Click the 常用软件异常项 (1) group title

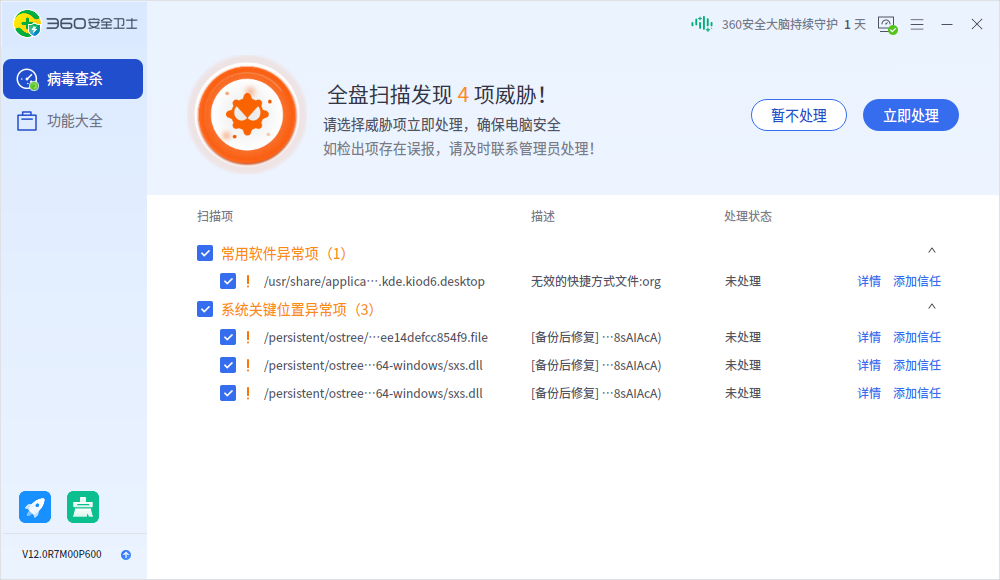coord(283,254)
